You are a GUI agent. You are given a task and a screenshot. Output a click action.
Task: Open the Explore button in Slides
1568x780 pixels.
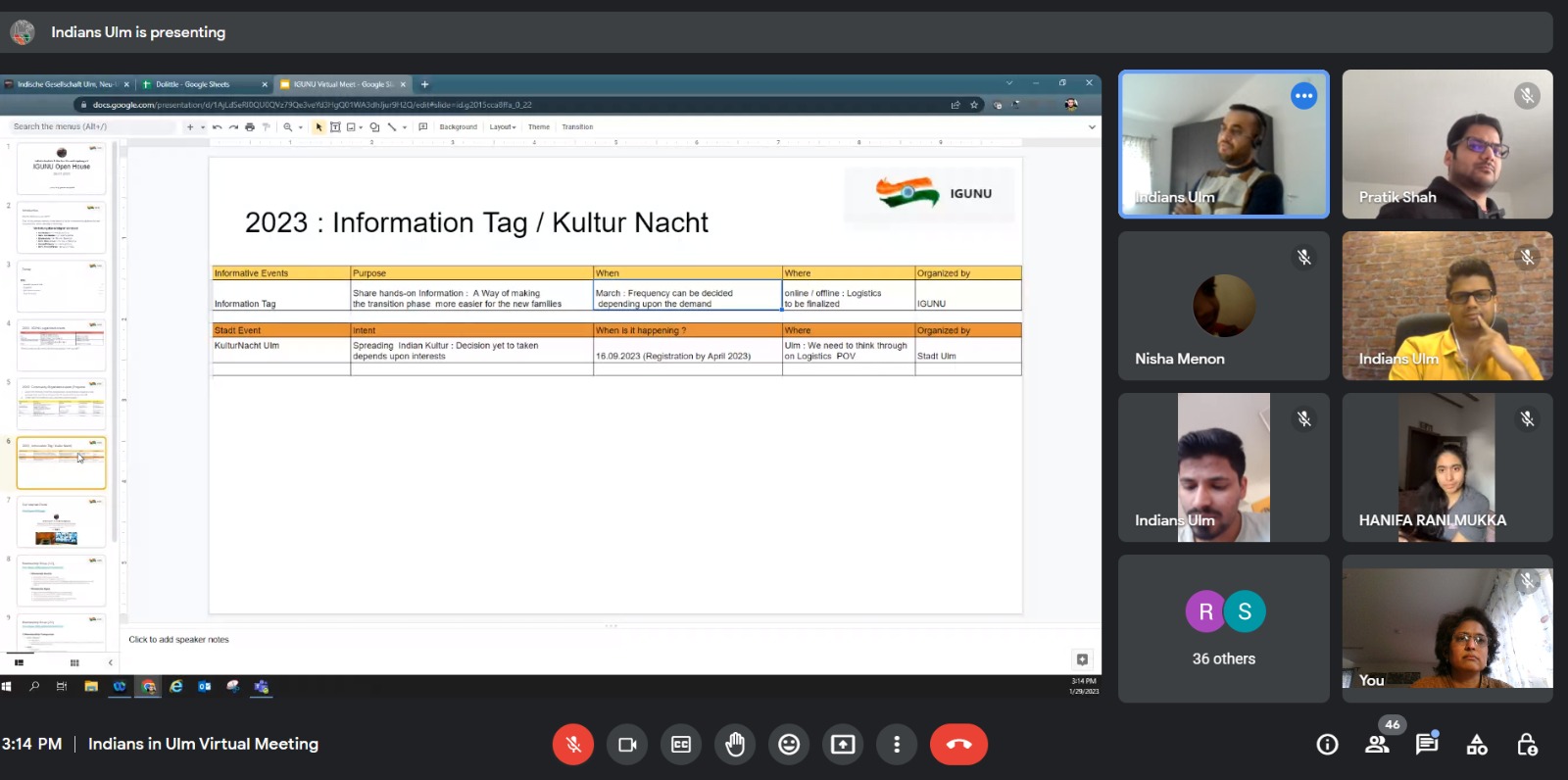[1082, 659]
